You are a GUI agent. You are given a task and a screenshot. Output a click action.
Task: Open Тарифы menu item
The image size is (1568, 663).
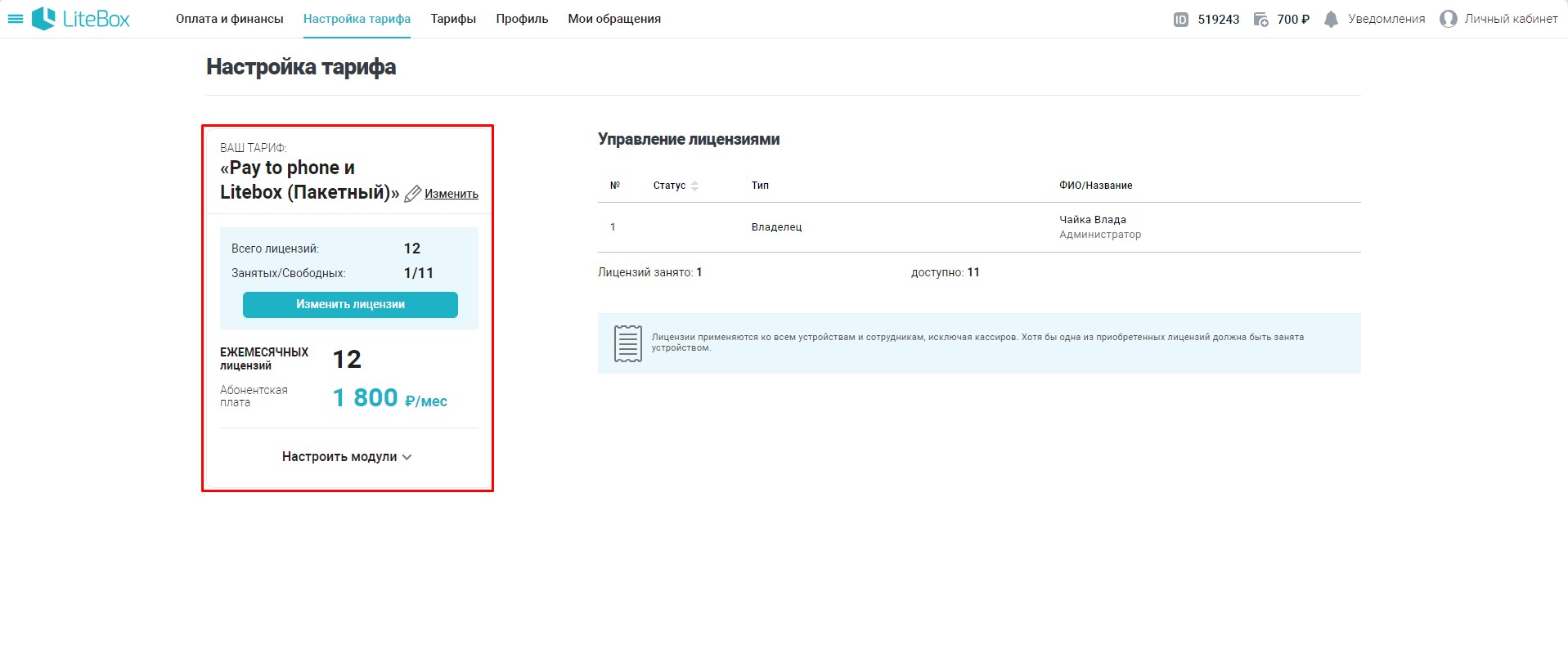coord(453,19)
